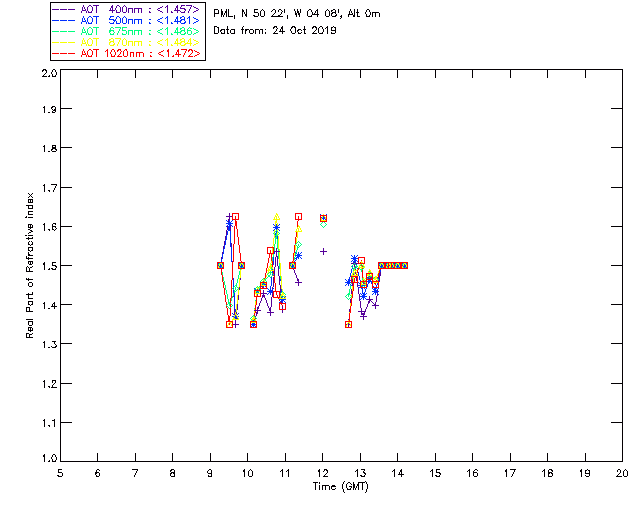Click the 1.7 y-axis label
This screenshot has height=512, width=640.
[x=49, y=188]
